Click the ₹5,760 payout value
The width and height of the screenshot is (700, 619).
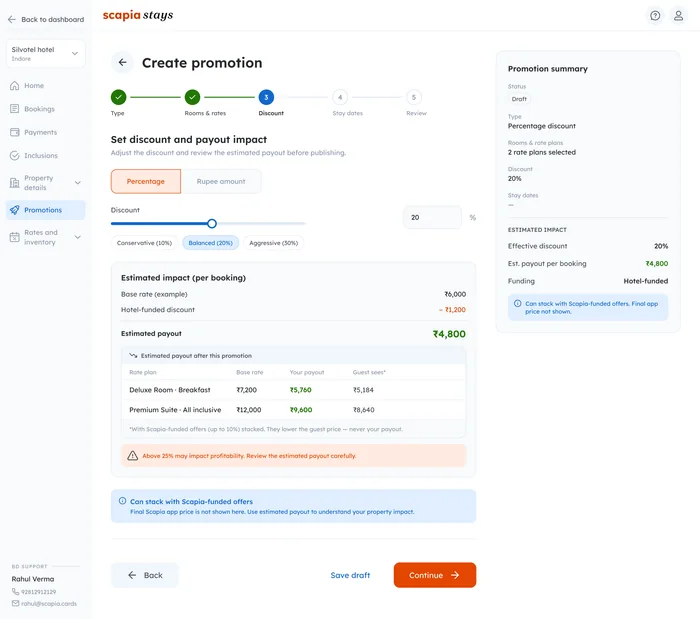tap(300, 390)
